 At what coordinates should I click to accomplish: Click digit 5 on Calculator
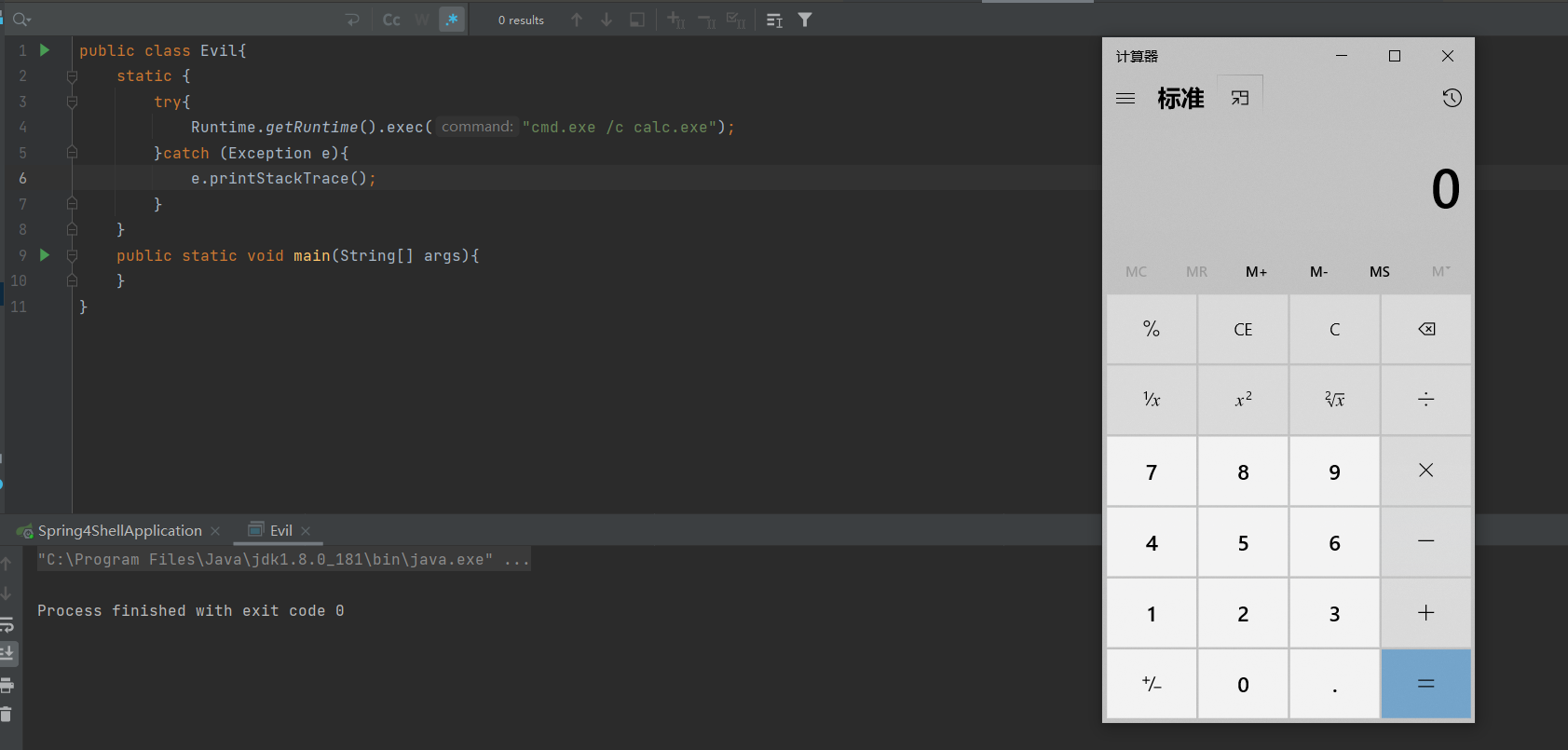[1243, 542]
